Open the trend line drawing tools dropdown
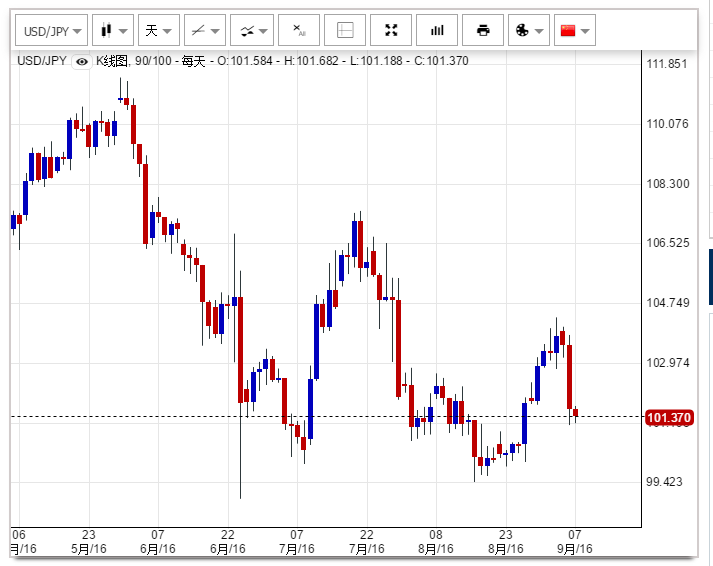 pyautogui.click(x=205, y=30)
